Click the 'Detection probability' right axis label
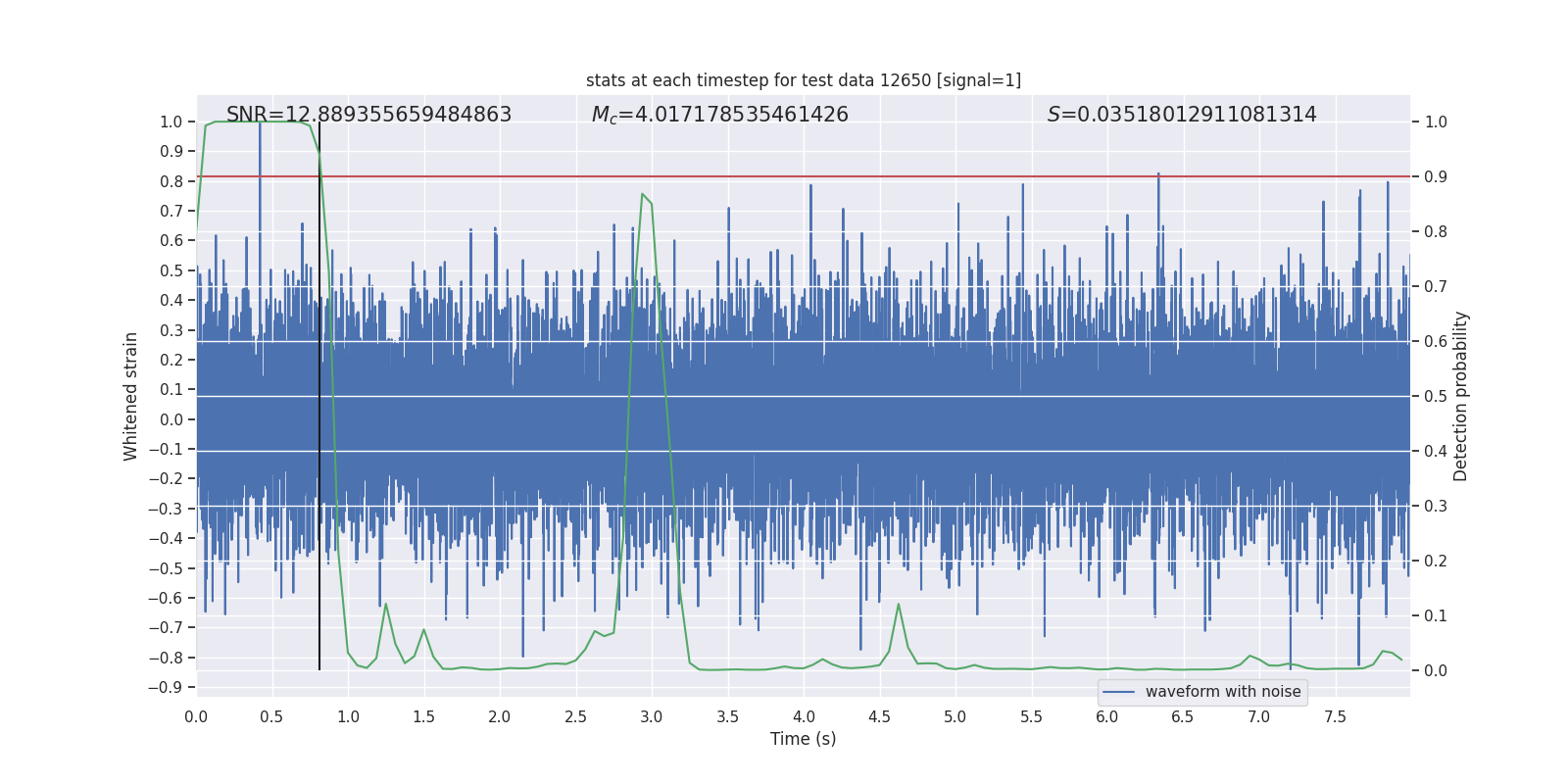Viewport: 1568px width, 784px height. point(1460,396)
